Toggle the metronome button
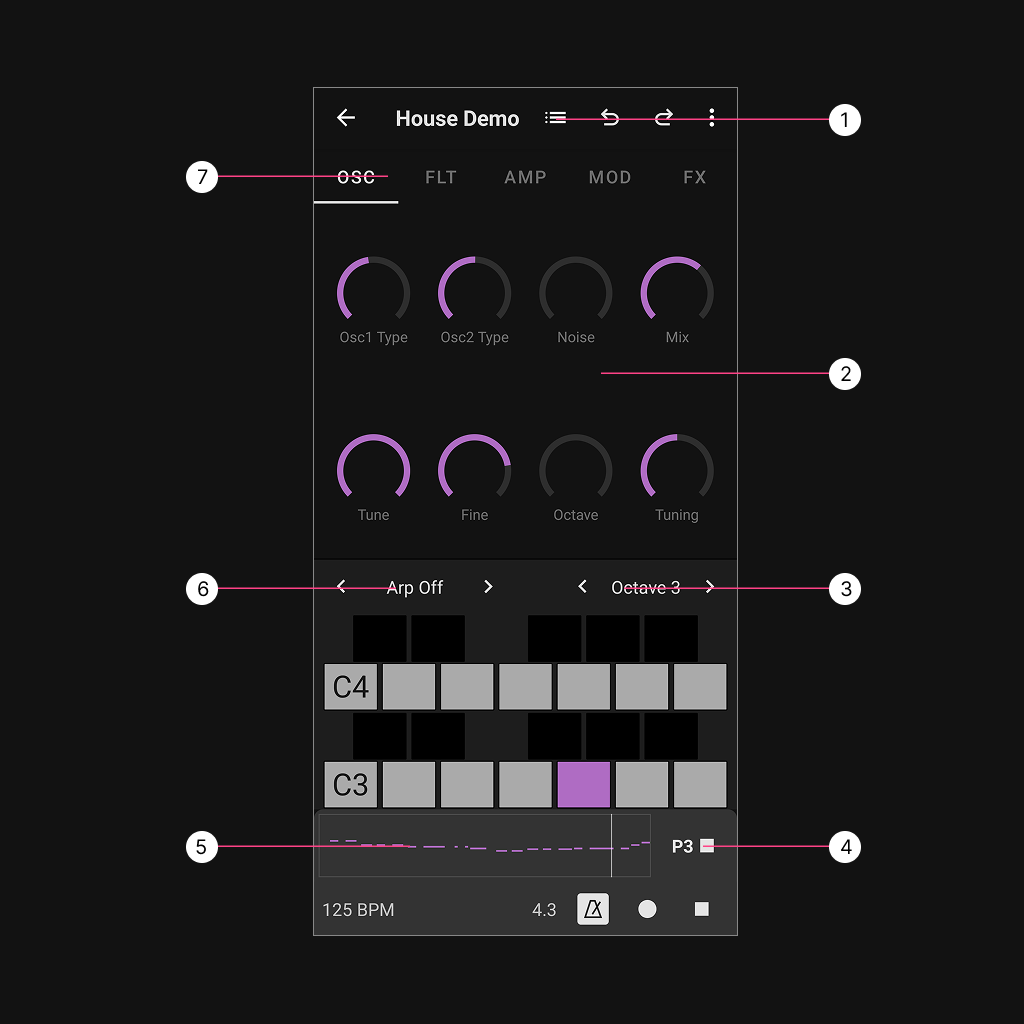 point(593,909)
